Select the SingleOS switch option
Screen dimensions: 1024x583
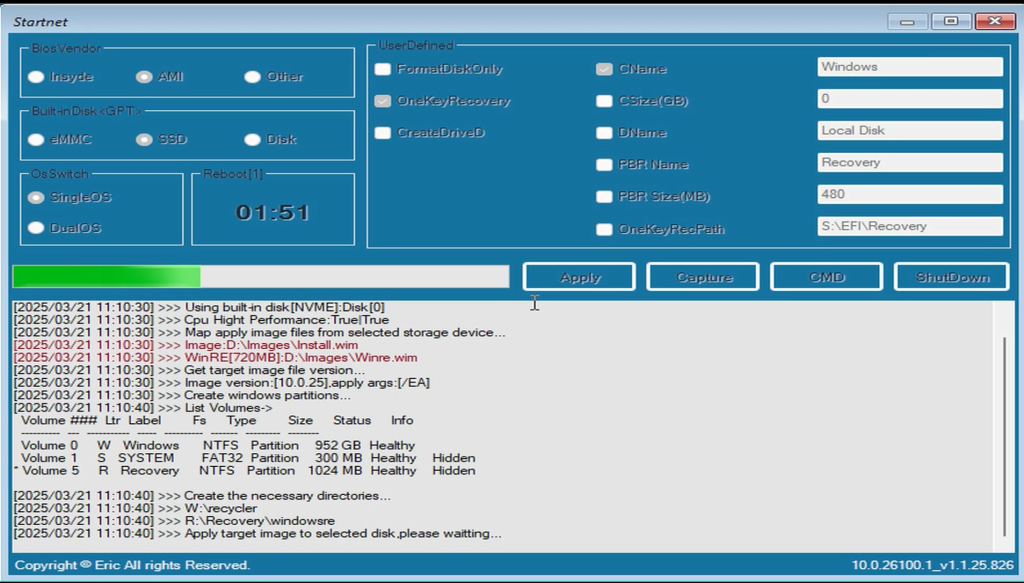click(x=37, y=198)
